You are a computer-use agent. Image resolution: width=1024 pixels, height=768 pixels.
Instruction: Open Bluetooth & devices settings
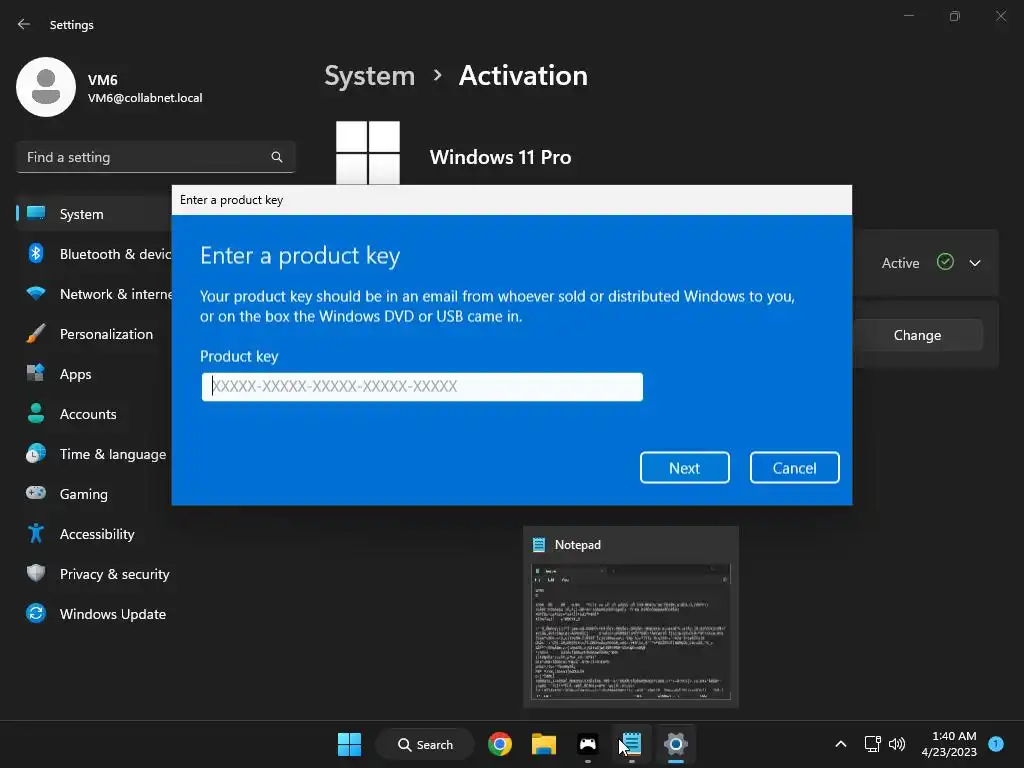95,254
